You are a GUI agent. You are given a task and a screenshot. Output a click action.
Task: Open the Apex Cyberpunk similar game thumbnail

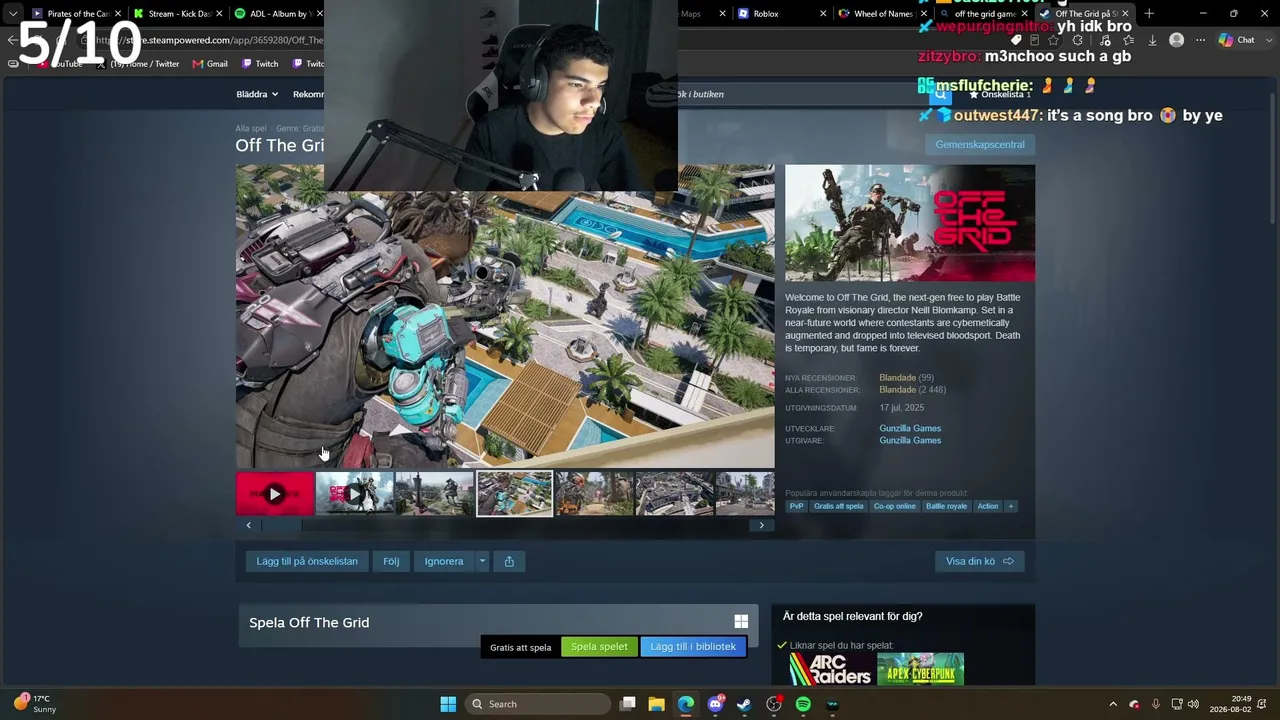(x=920, y=669)
